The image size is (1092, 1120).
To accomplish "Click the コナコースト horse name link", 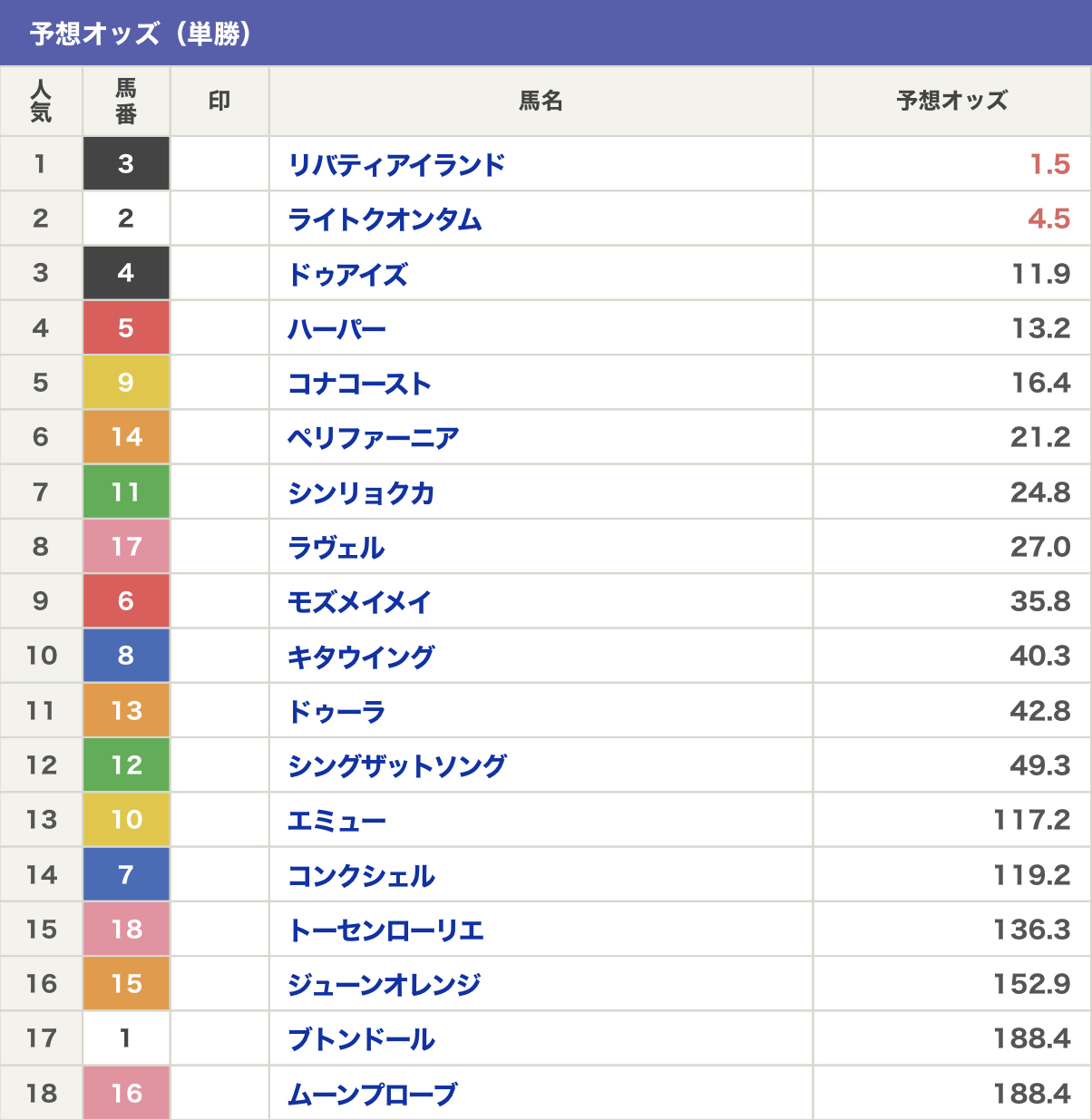I will pyautogui.click(x=359, y=384).
